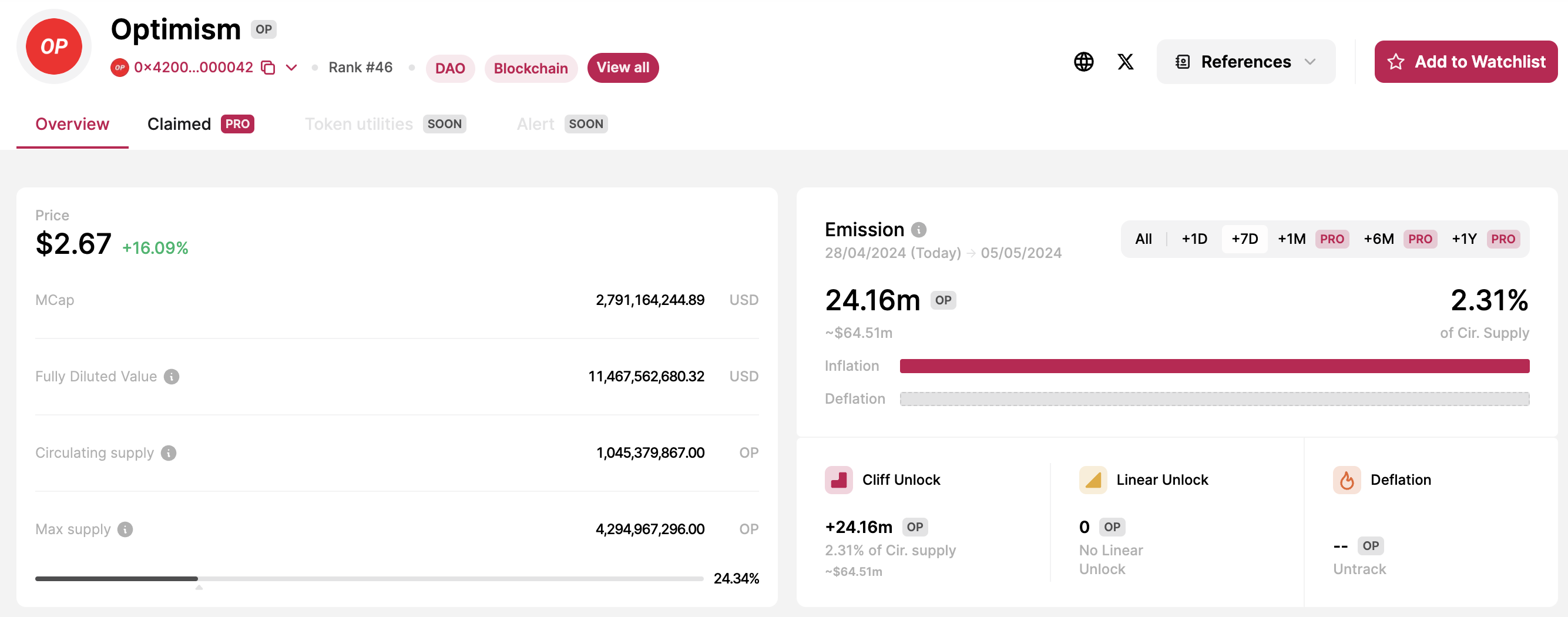Select the +1D emission range
The width and height of the screenshot is (1568, 617).
(1194, 239)
